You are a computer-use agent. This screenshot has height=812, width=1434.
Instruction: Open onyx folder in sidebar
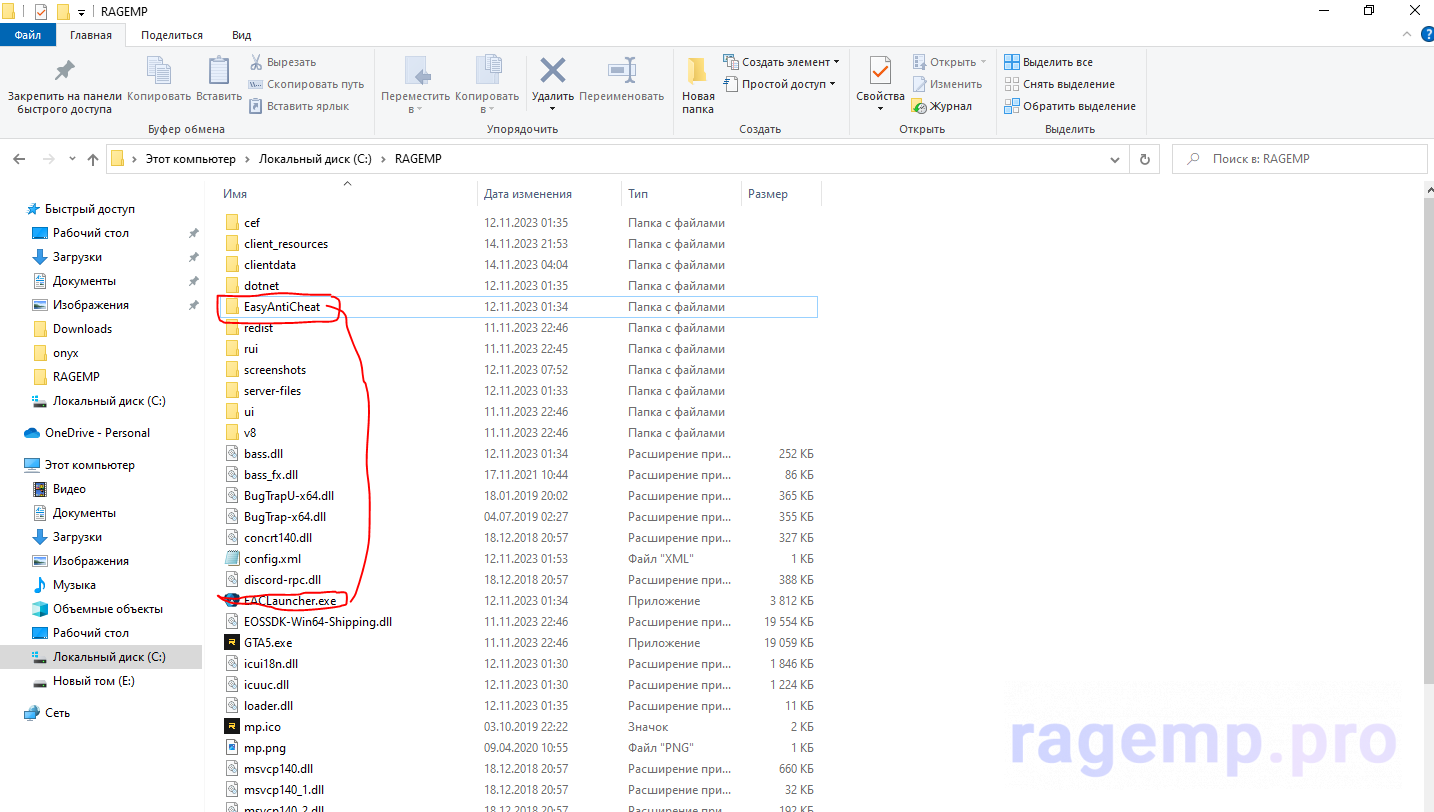pos(66,353)
